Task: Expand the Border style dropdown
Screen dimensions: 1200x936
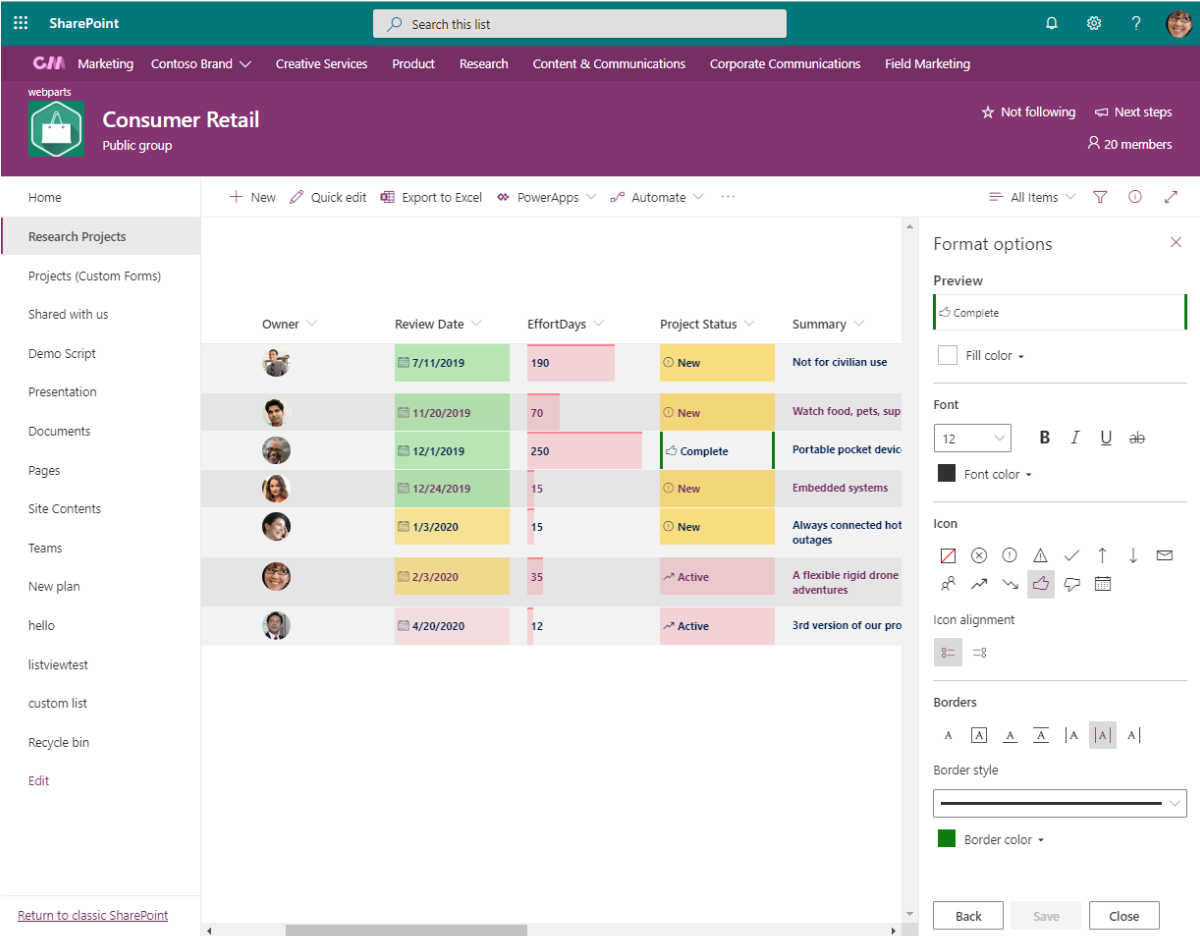Action: [x=1060, y=803]
